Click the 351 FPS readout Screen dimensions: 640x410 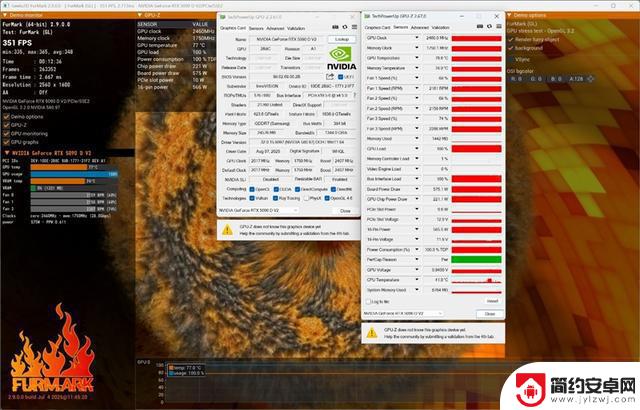pyautogui.click(x=17, y=43)
